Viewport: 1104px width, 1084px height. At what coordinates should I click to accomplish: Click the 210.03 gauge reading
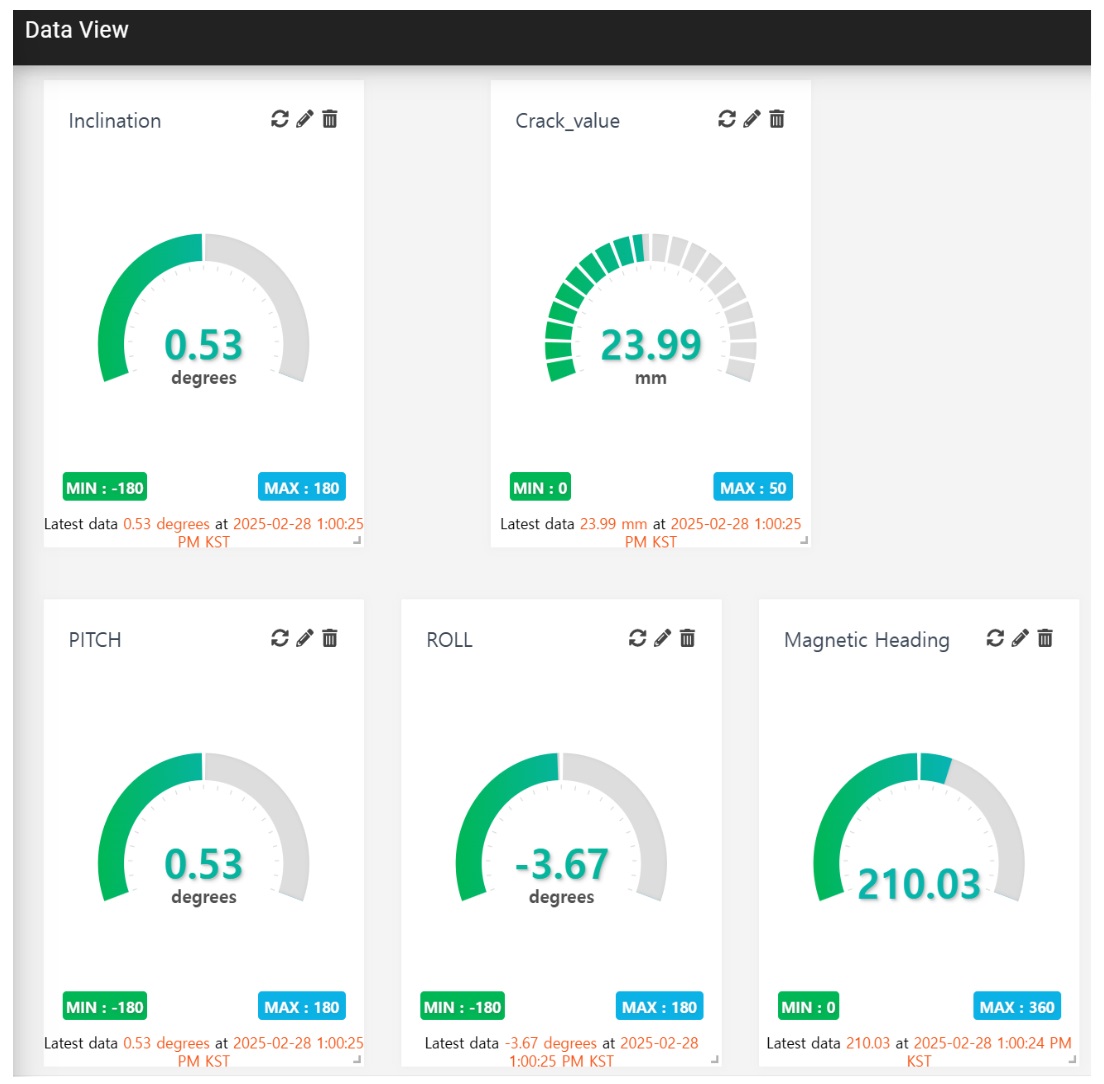click(919, 884)
